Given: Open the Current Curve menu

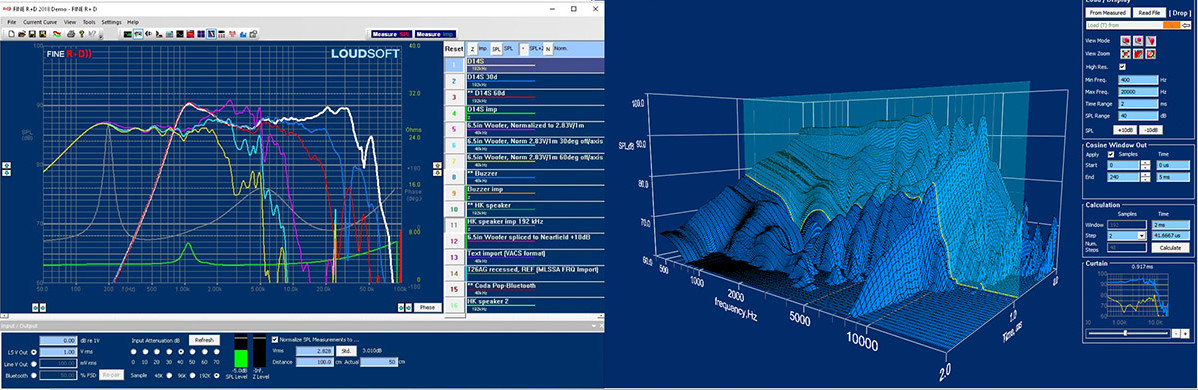Looking at the screenshot, I should click(x=40, y=22).
